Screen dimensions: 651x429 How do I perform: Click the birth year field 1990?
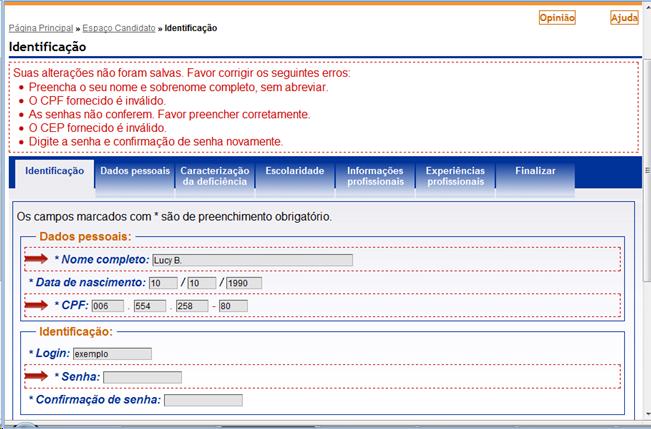tap(244, 283)
